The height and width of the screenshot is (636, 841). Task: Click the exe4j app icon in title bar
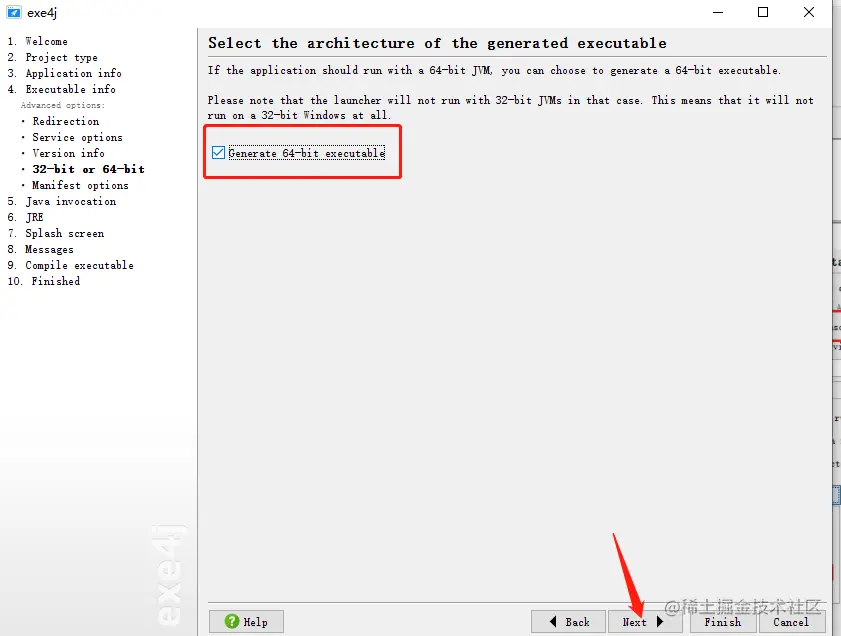tap(14, 12)
